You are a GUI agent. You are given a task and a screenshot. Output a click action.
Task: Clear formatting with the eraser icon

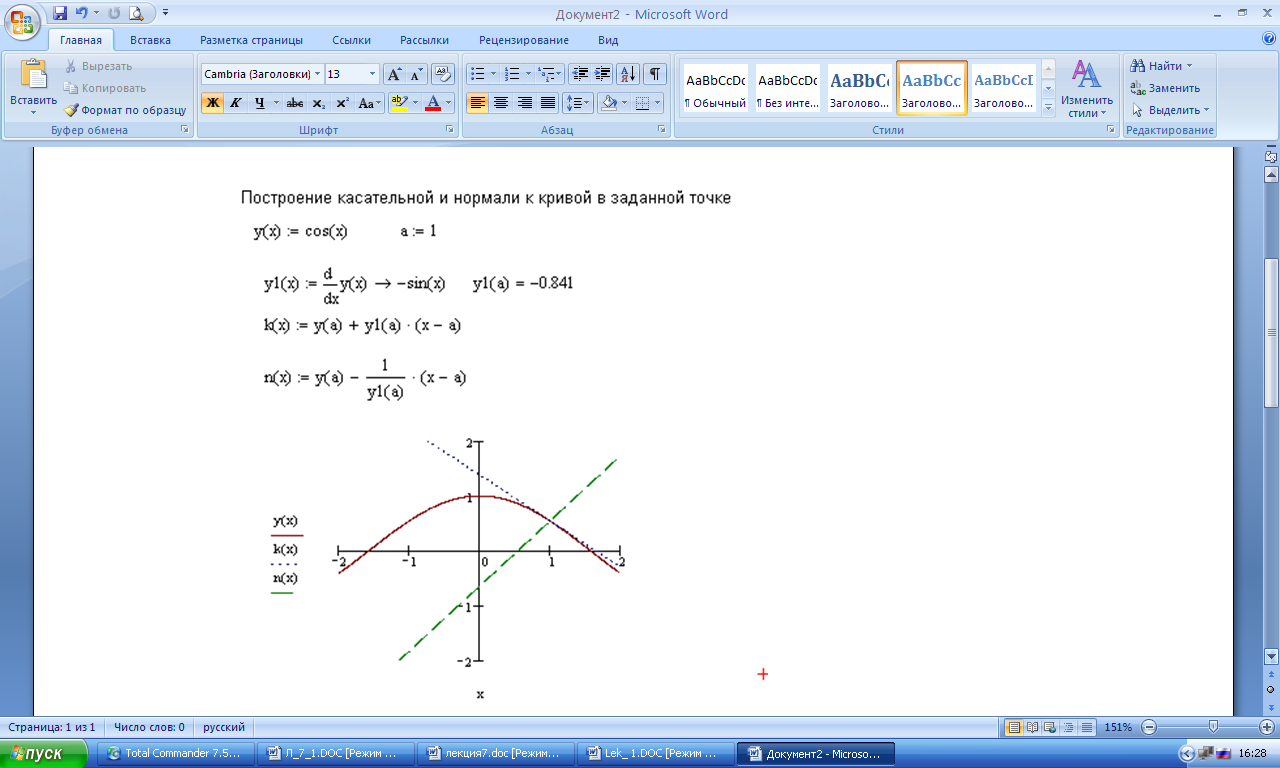click(444, 74)
